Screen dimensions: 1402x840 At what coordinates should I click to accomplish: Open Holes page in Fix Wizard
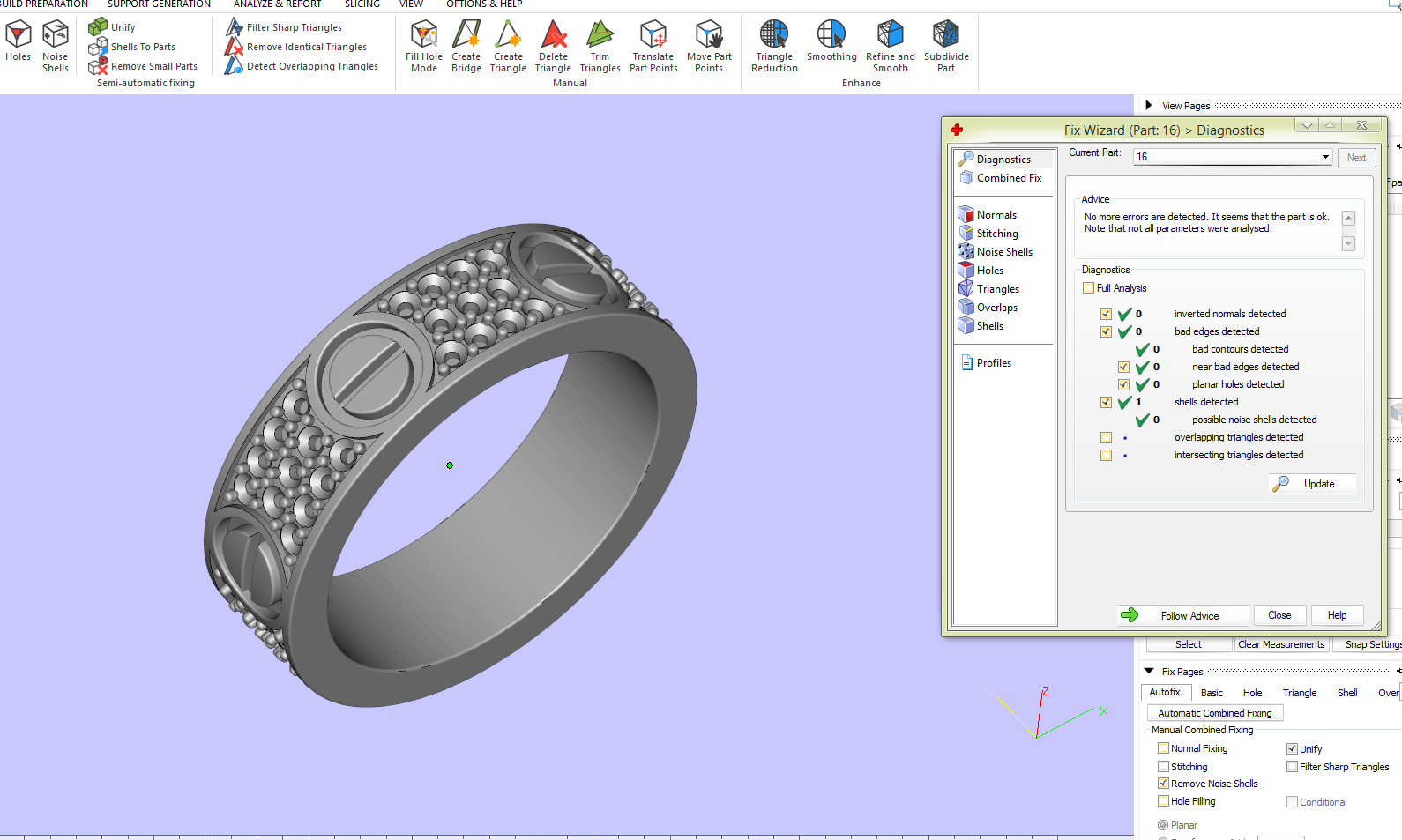click(x=990, y=271)
